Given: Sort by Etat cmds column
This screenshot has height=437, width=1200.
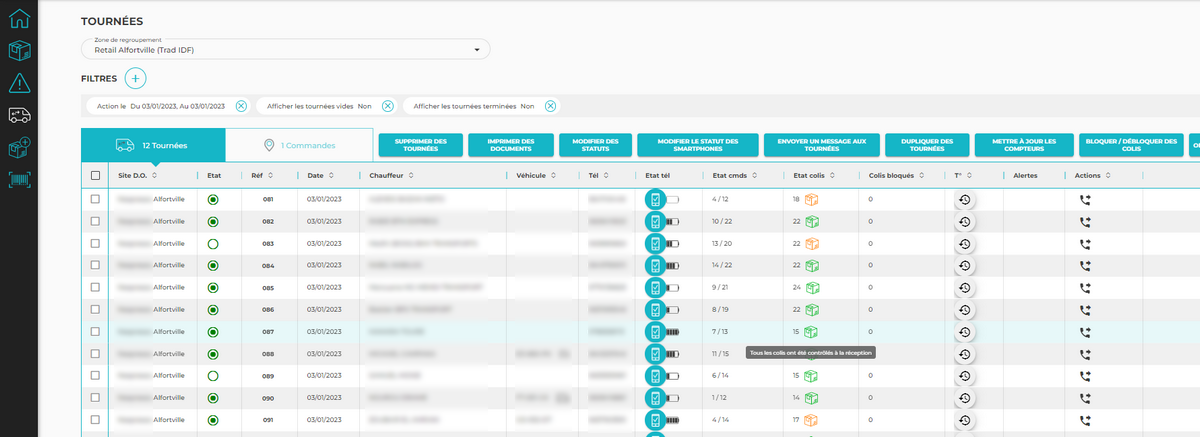Looking at the screenshot, I should (x=735, y=175).
